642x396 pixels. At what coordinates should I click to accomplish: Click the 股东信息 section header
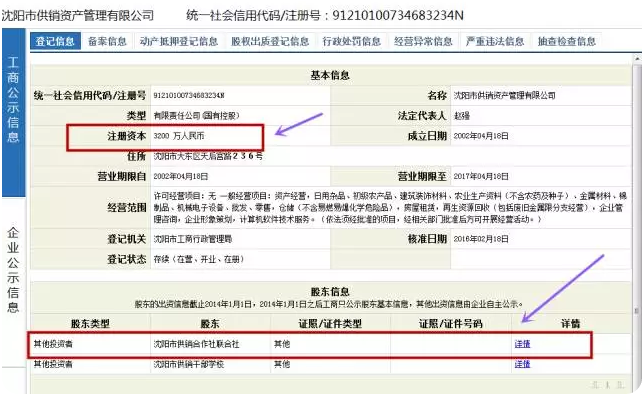click(x=330, y=292)
